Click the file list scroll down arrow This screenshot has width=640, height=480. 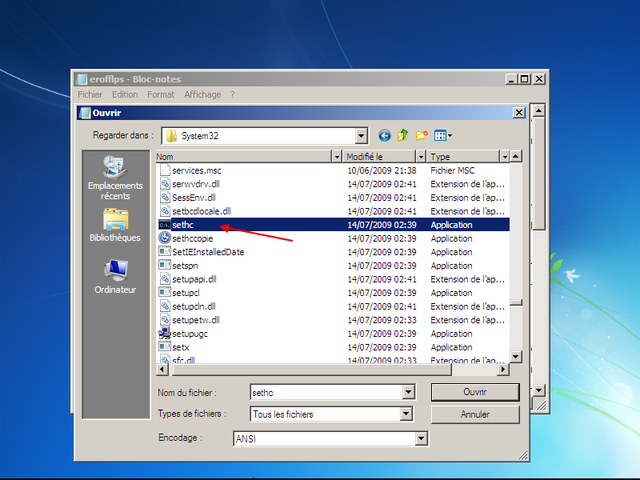point(516,357)
